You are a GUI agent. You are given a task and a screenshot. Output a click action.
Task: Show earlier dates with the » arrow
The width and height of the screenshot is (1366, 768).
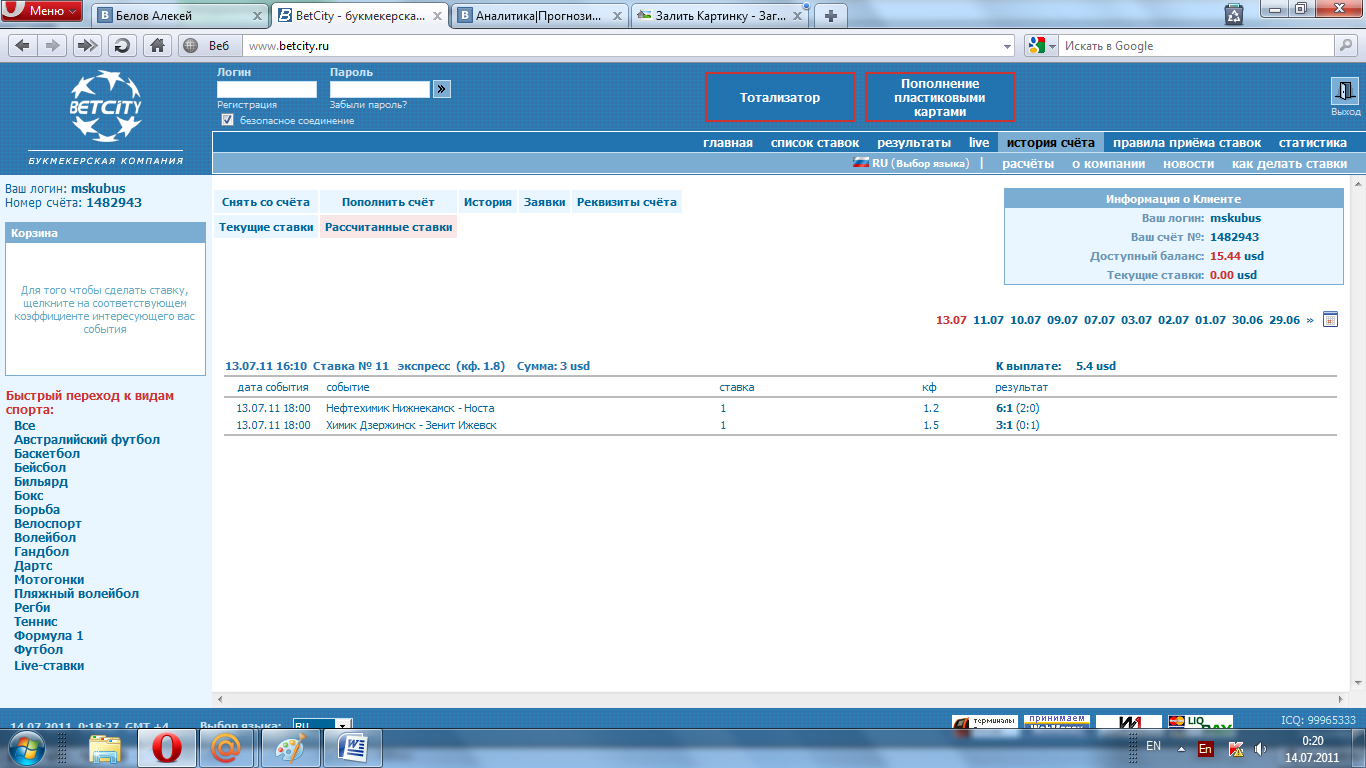click(1310, 320)
